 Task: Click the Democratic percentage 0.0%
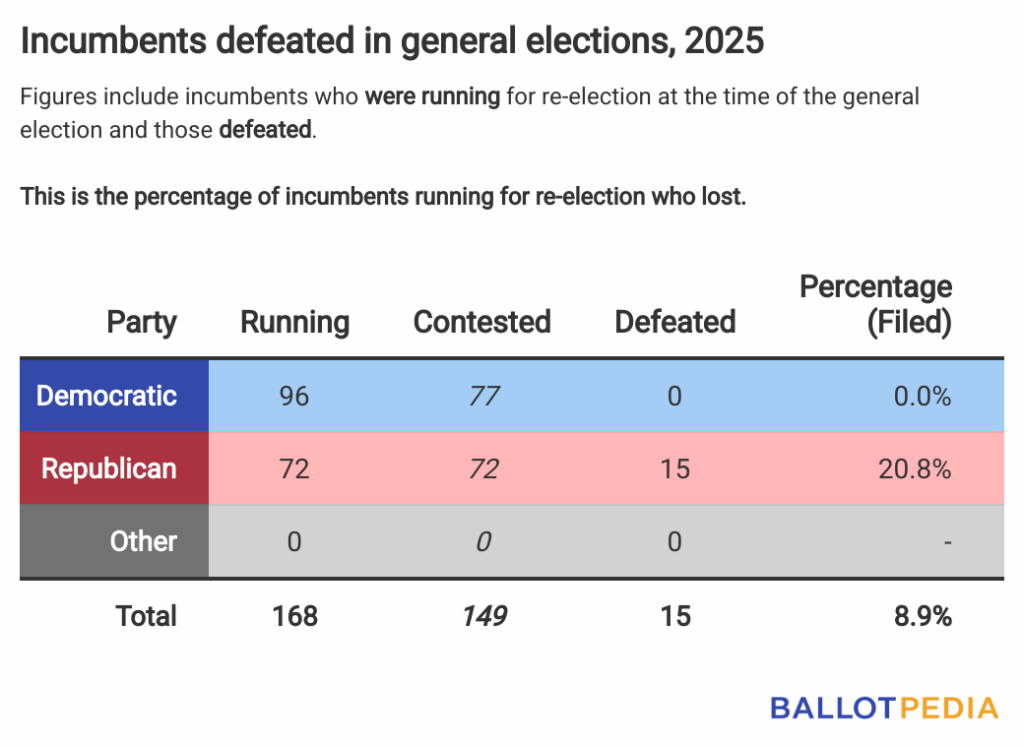922,396
